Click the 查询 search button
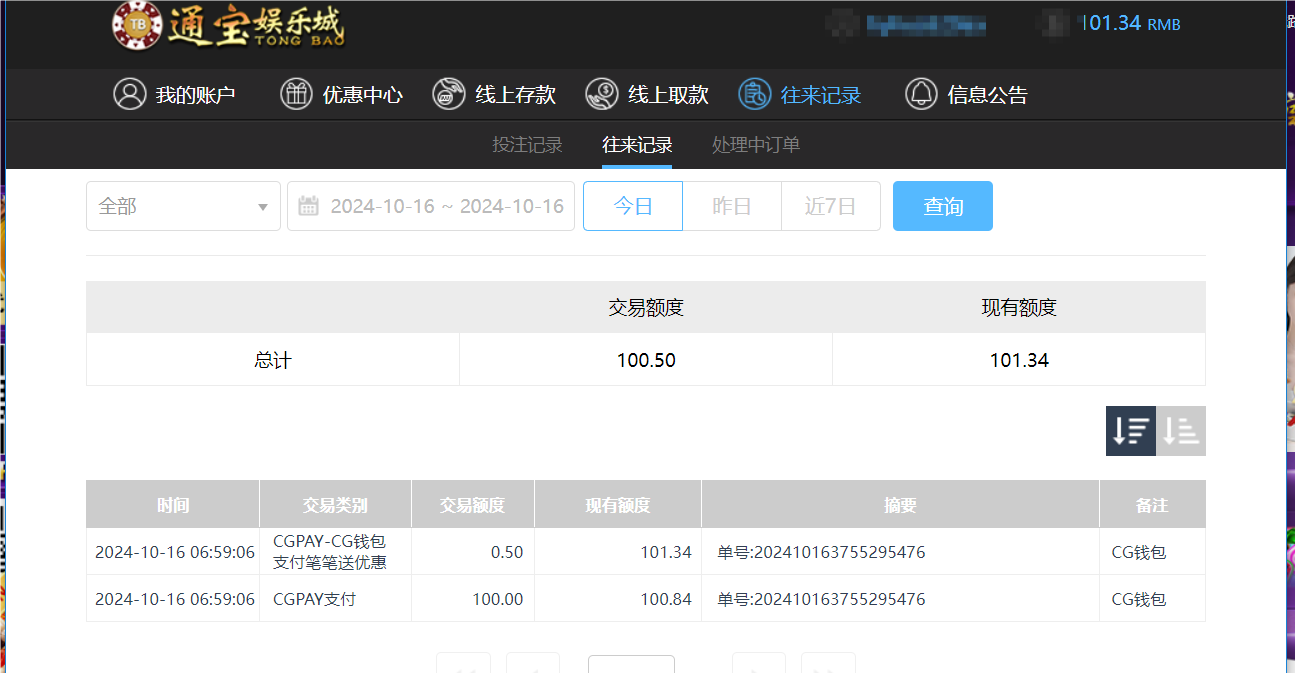 (x=942, y=206)
